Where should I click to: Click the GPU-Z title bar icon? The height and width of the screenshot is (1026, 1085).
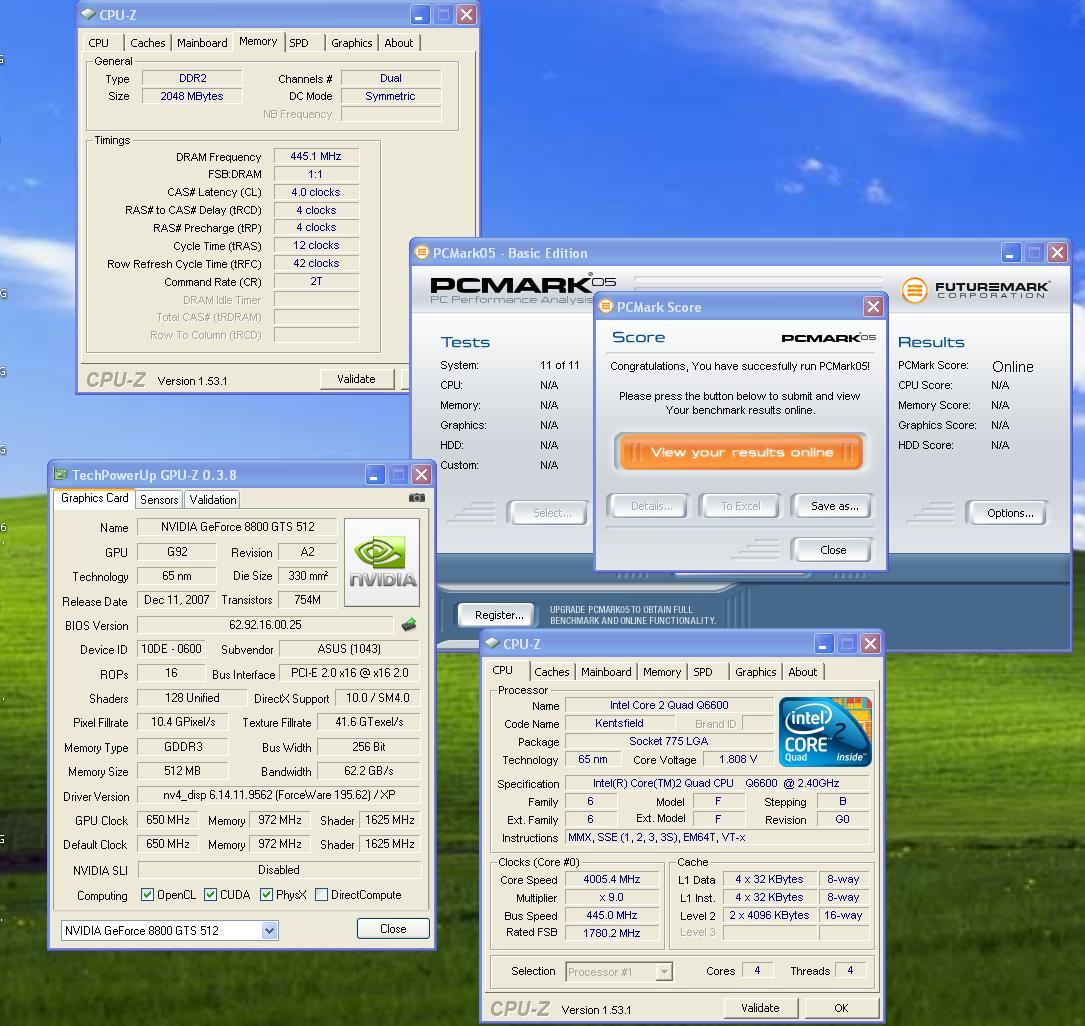click(61, 475)
